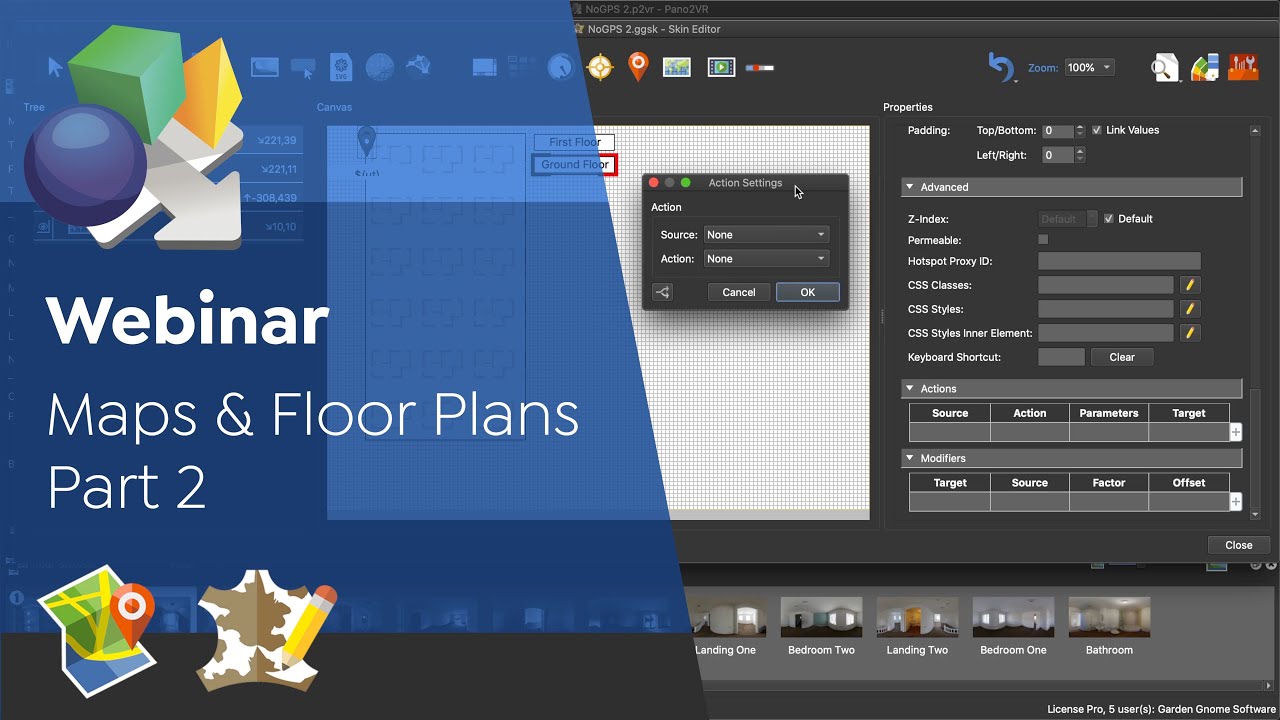Click the CSS Styles input field

(1106, 309)
